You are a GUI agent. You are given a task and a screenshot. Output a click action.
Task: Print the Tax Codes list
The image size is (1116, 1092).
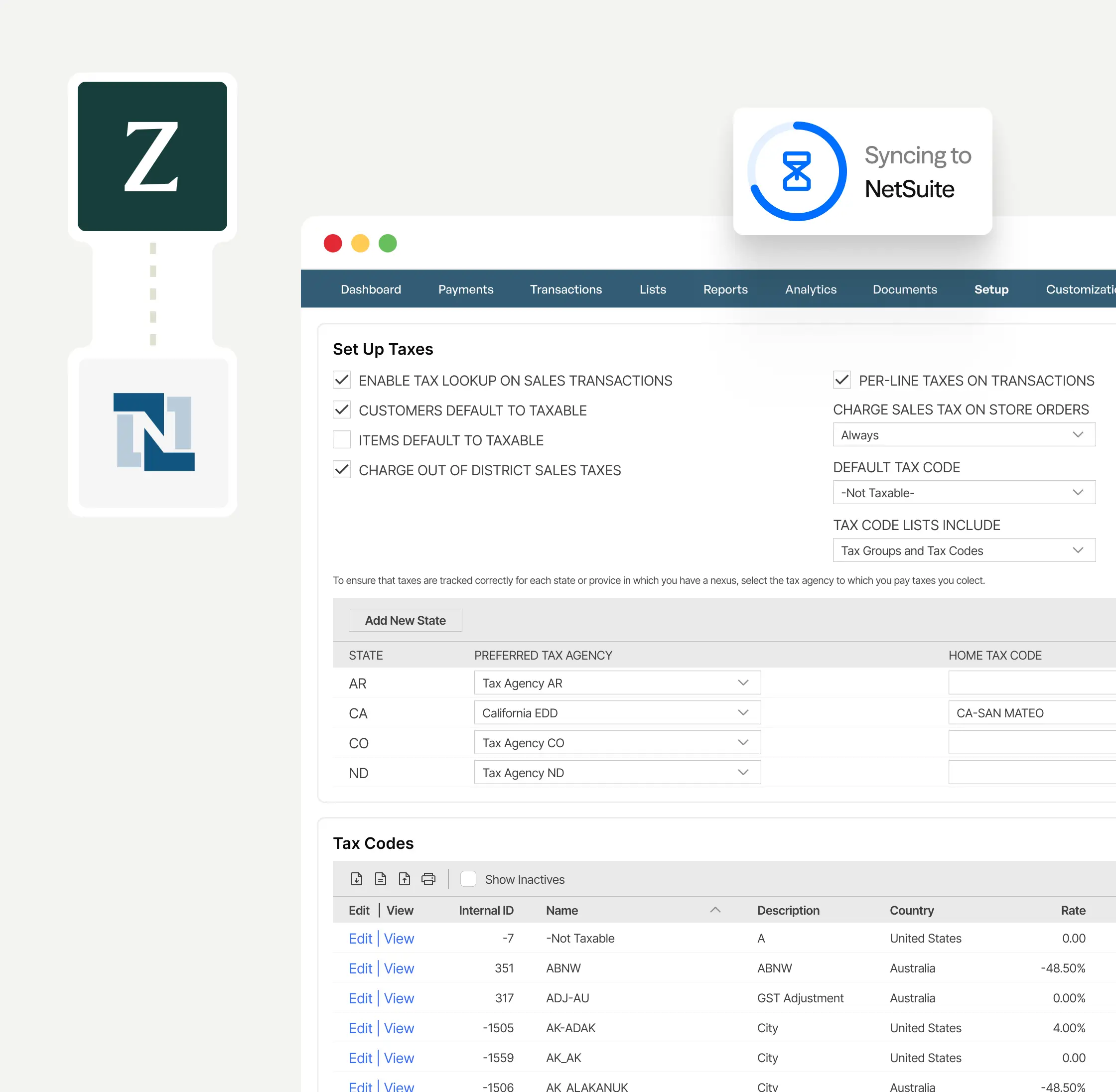[x=428, y=879]
